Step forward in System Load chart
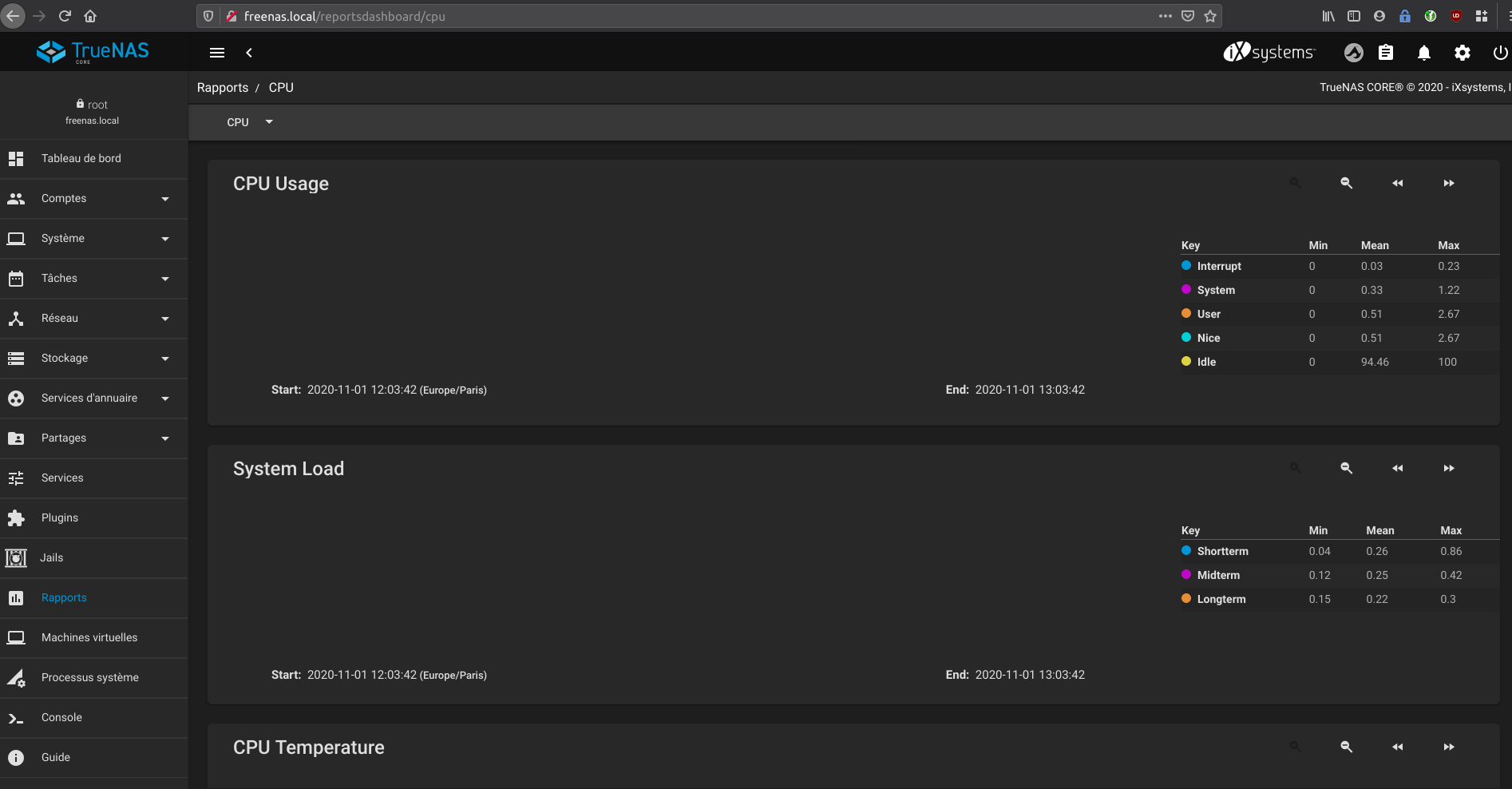The height and width of the screenshot is (789, 1512). pos(1449,468)
